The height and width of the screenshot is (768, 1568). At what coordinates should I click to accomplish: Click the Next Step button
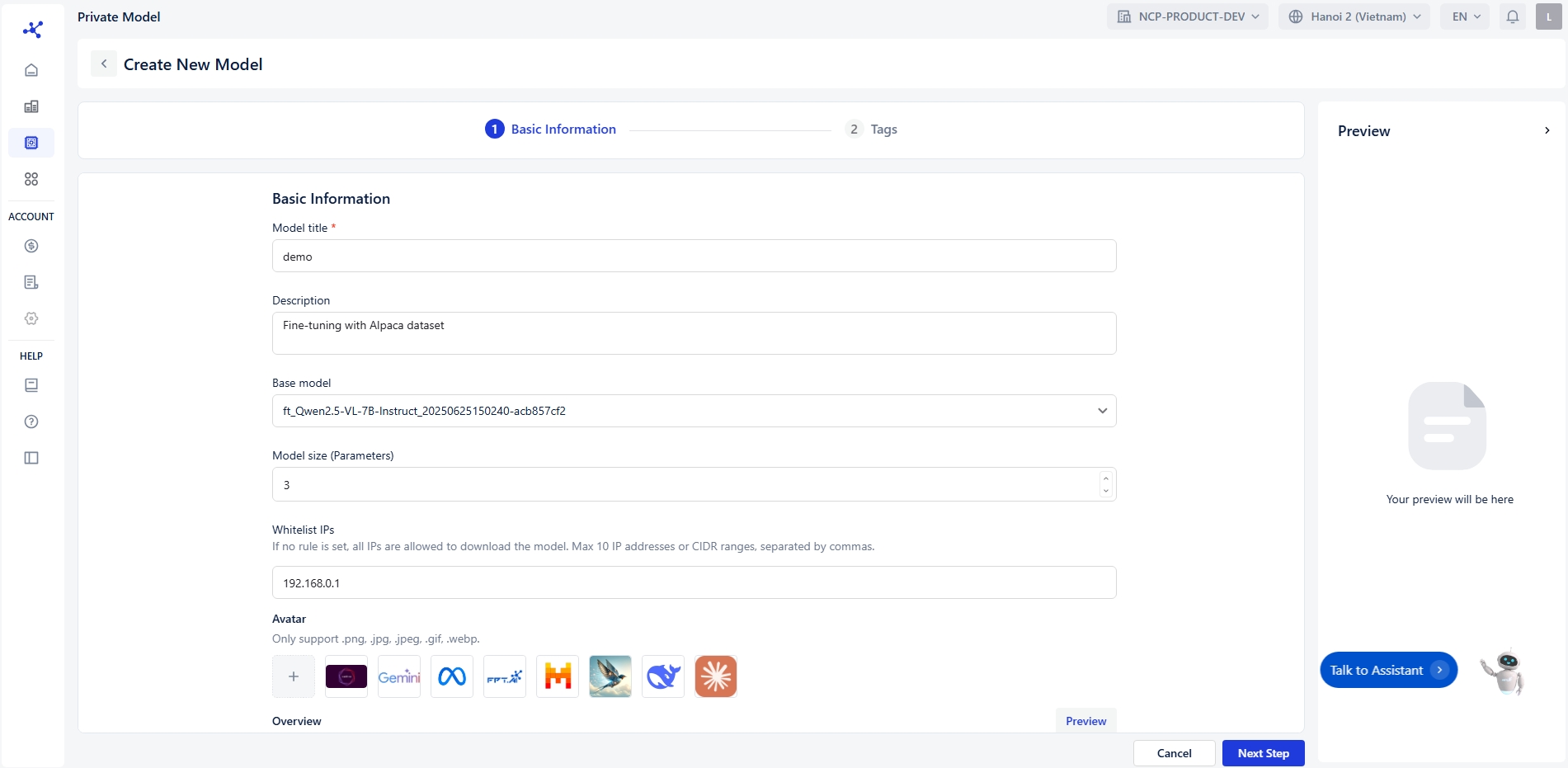pos(1263,753)
